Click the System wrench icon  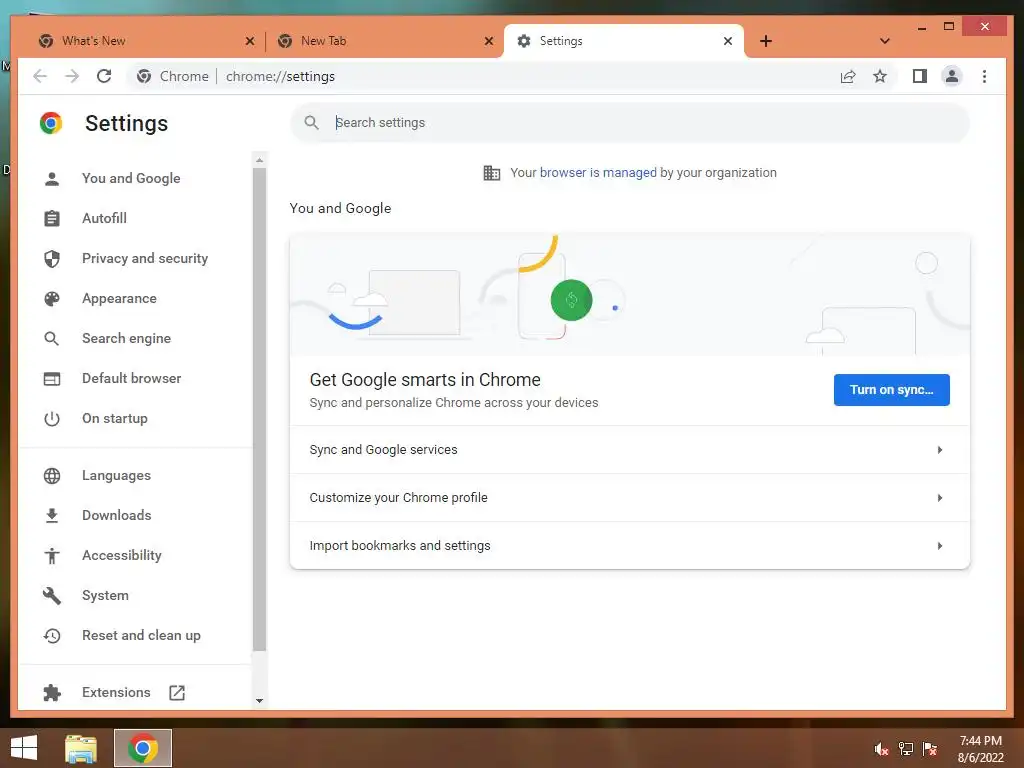click(52, 596)
